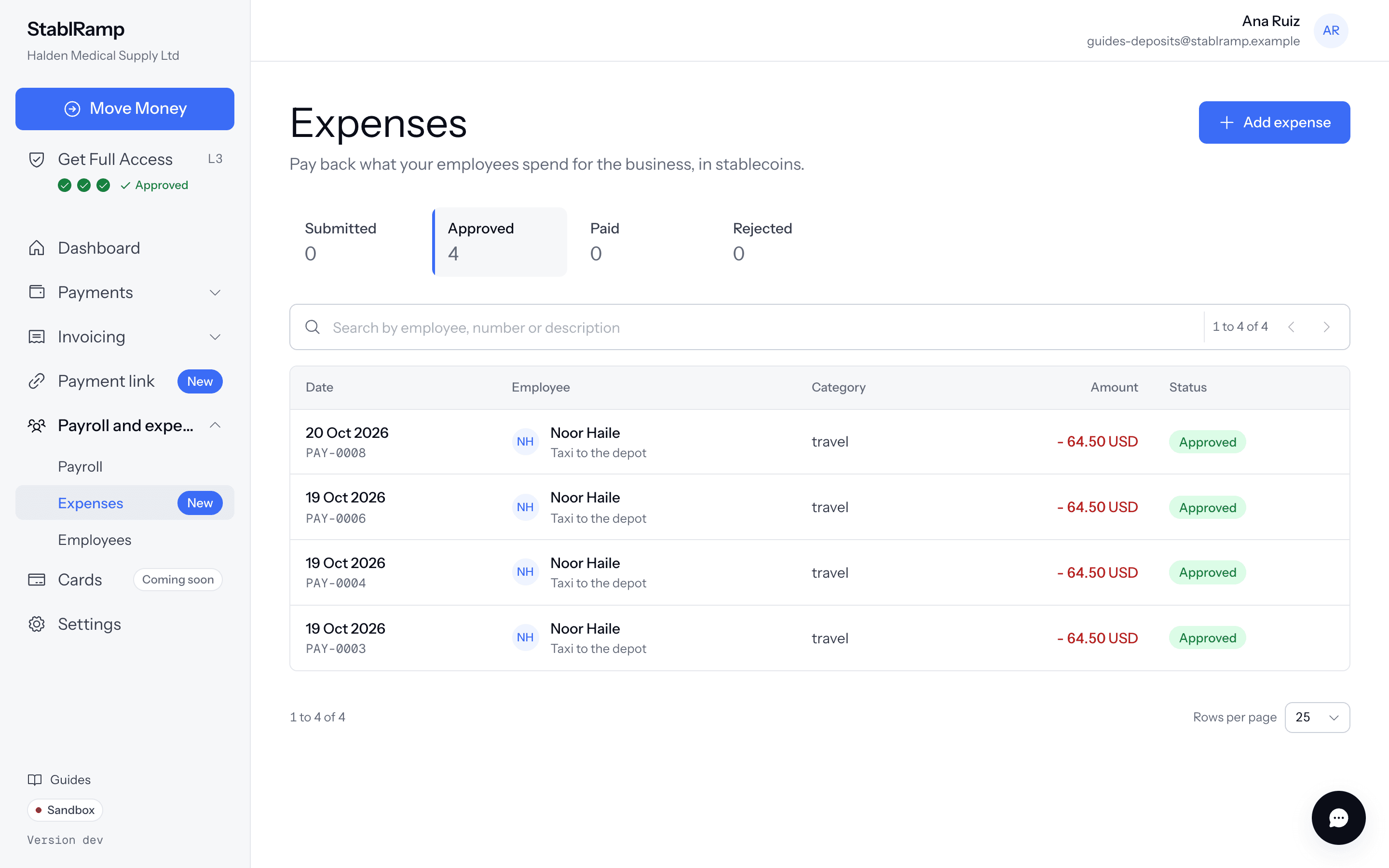Click Get Full Access label

[x=115, y=159]
